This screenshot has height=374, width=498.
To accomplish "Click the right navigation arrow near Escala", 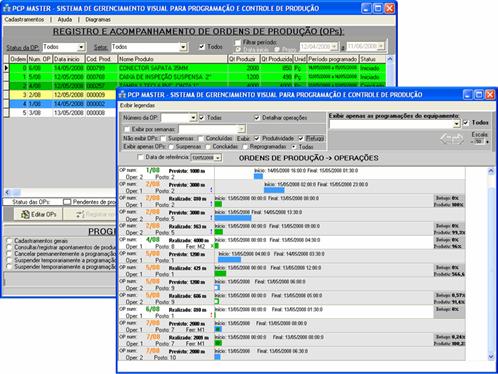I will pos(458,139).
